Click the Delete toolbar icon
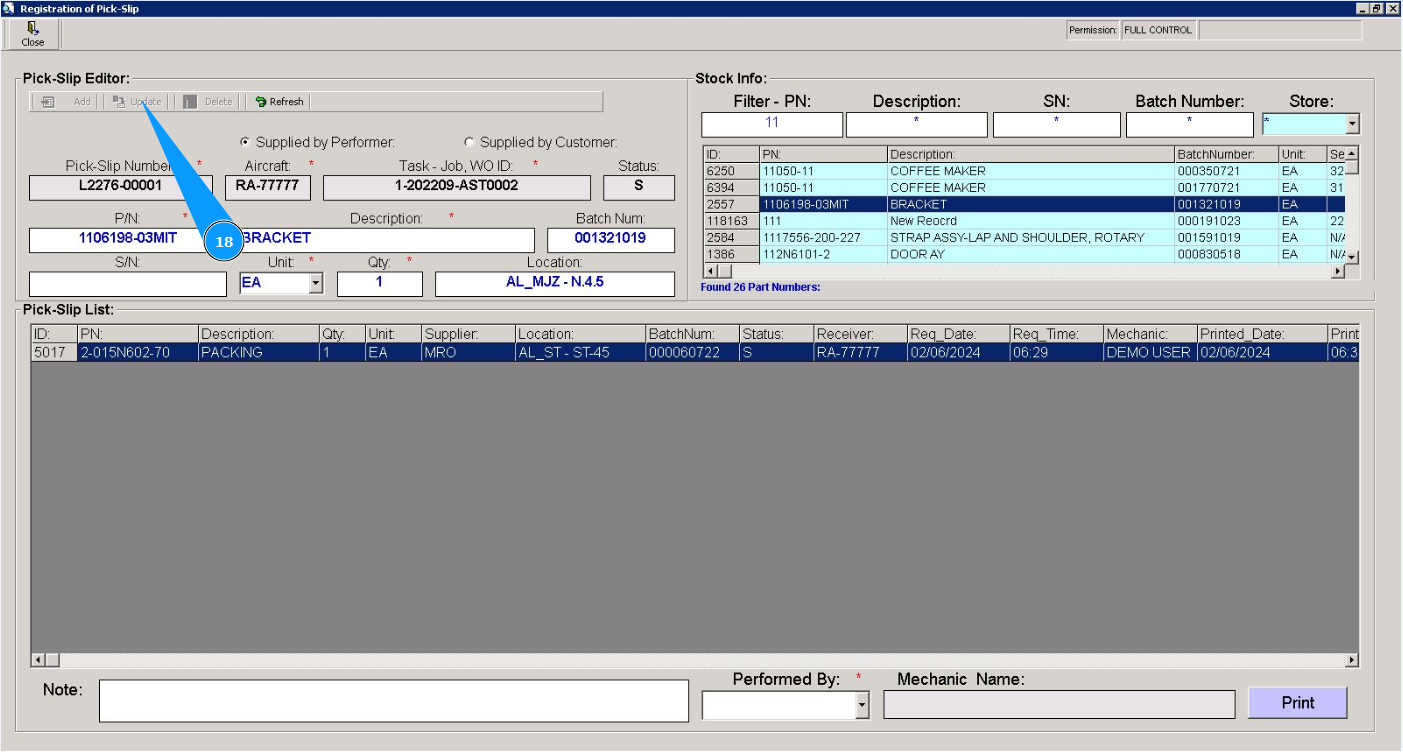The image size is (1403, 754). point(190,102)
